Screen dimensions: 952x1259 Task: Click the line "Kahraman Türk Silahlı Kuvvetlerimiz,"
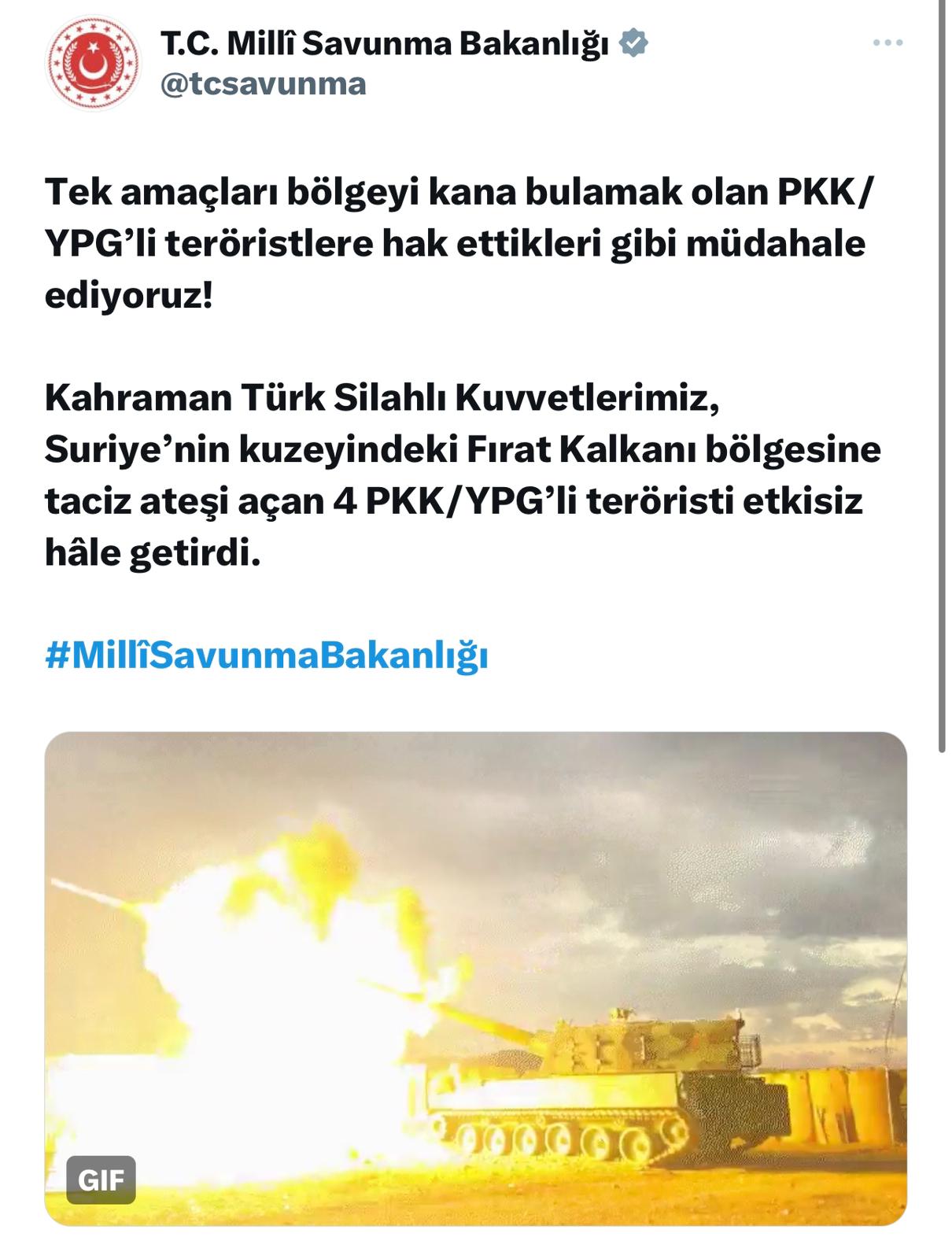[382, 398]
